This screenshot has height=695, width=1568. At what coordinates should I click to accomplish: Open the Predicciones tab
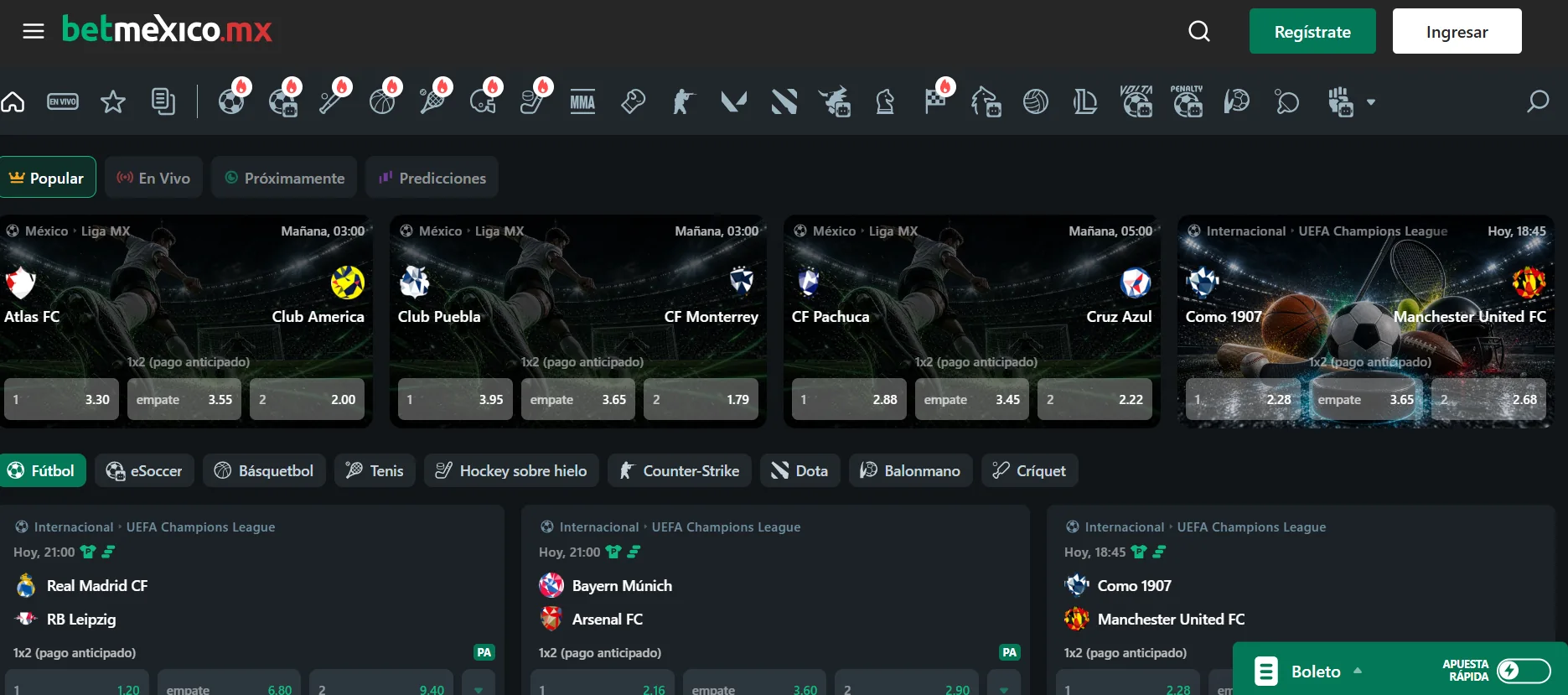[432, 178]
